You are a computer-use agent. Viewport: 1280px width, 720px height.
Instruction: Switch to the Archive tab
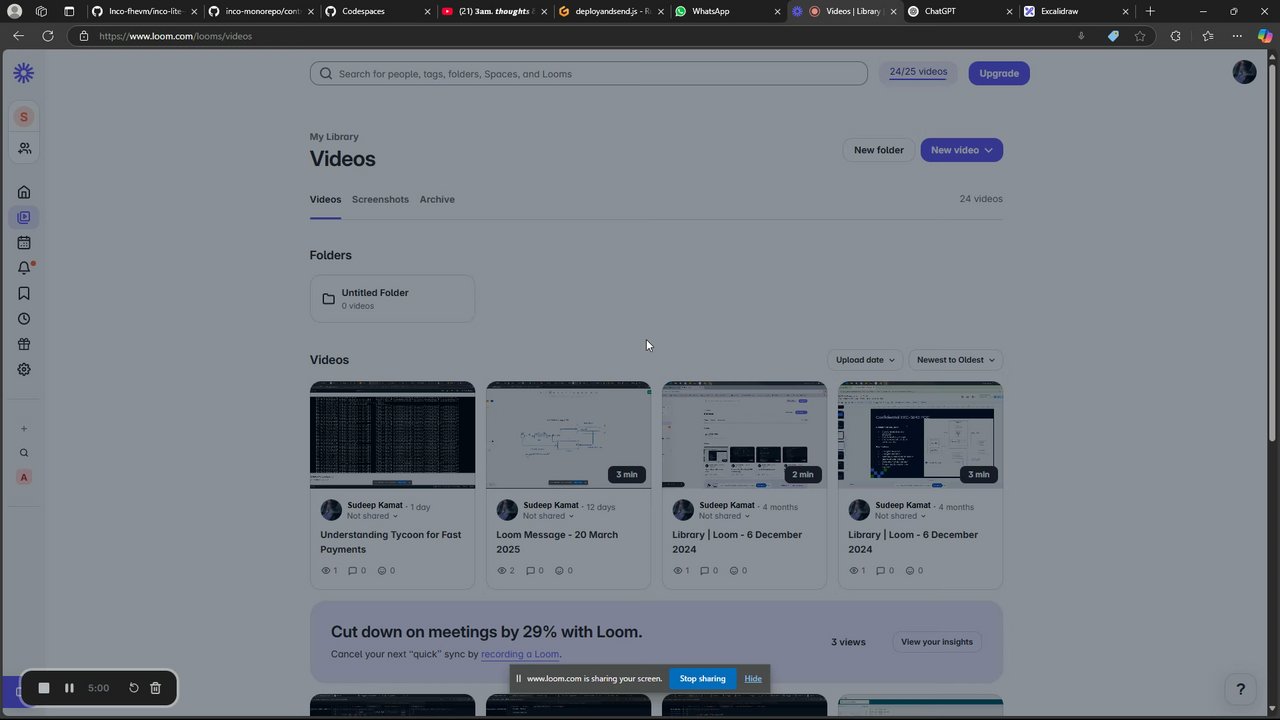click(437, 199)
